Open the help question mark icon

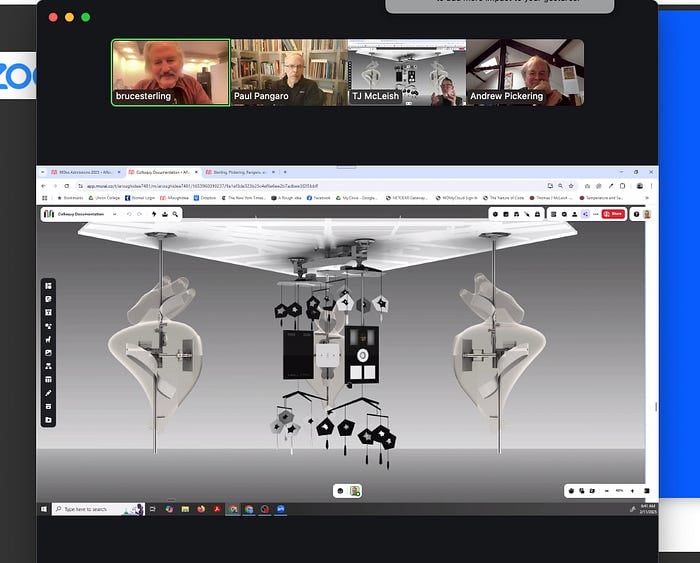click(637, 214)
